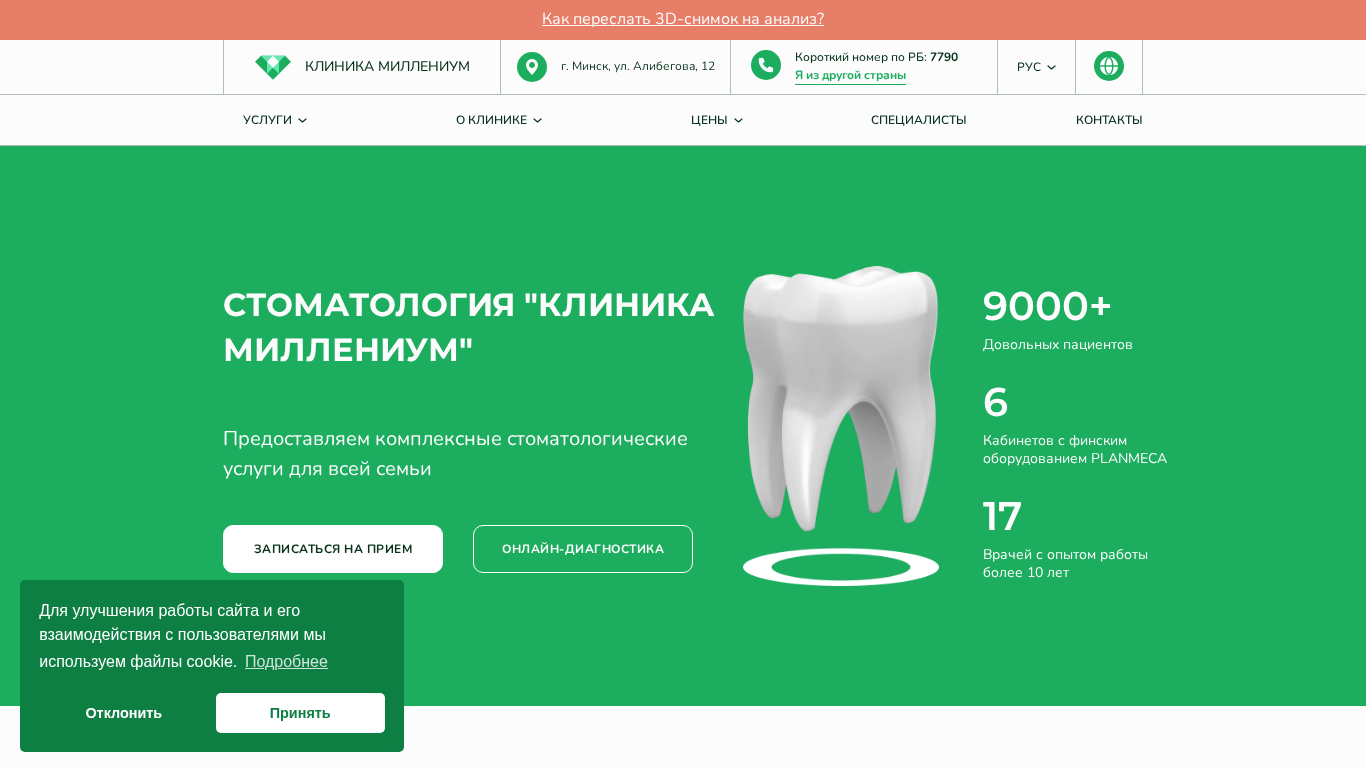
Task: Click the КЛИНИКА МИЛЛЕНИУМ brand name
Action: click(x=387, y=67)
